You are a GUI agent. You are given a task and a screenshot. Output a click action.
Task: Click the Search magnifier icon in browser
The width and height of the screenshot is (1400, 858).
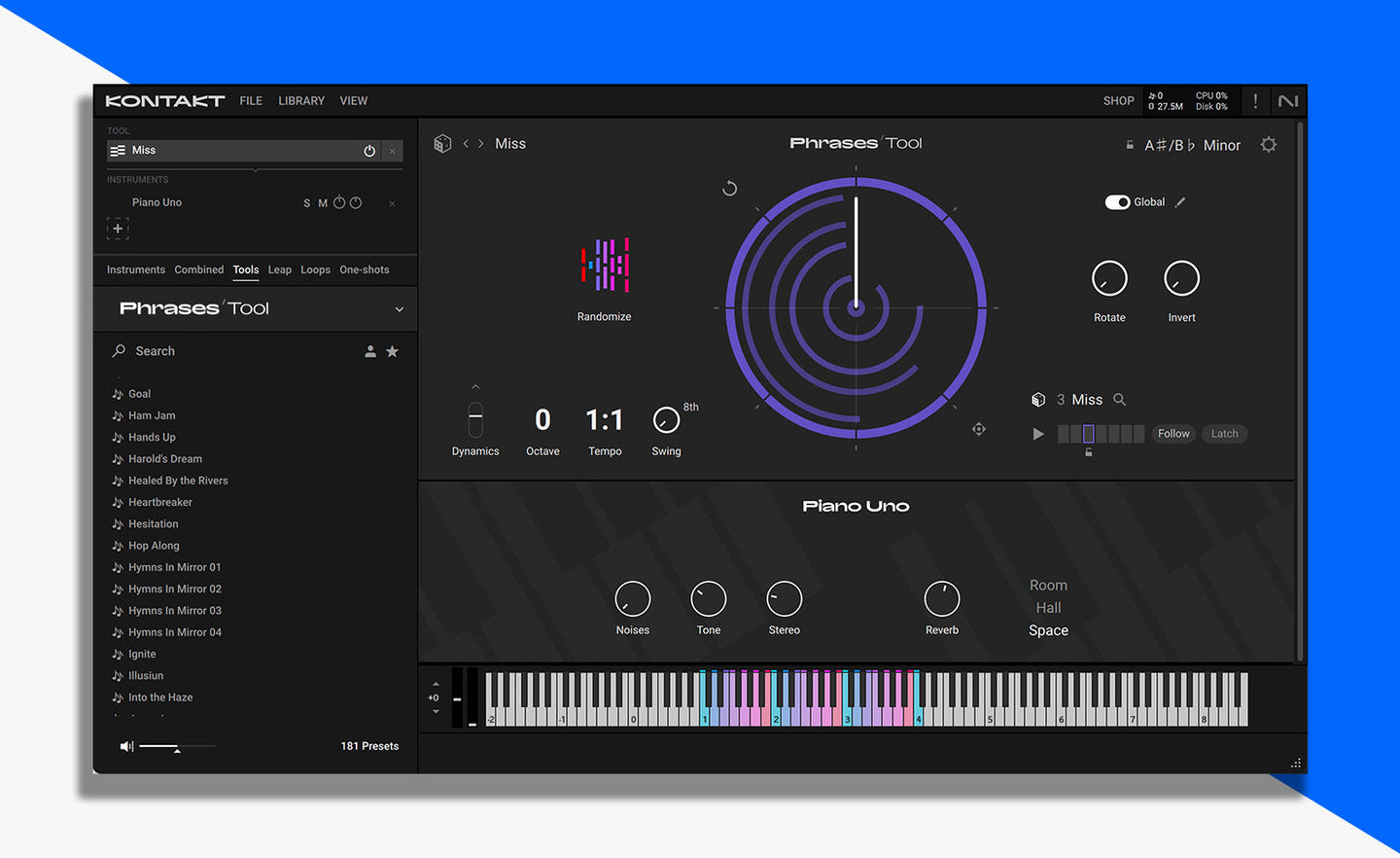(x=119, y=351)
